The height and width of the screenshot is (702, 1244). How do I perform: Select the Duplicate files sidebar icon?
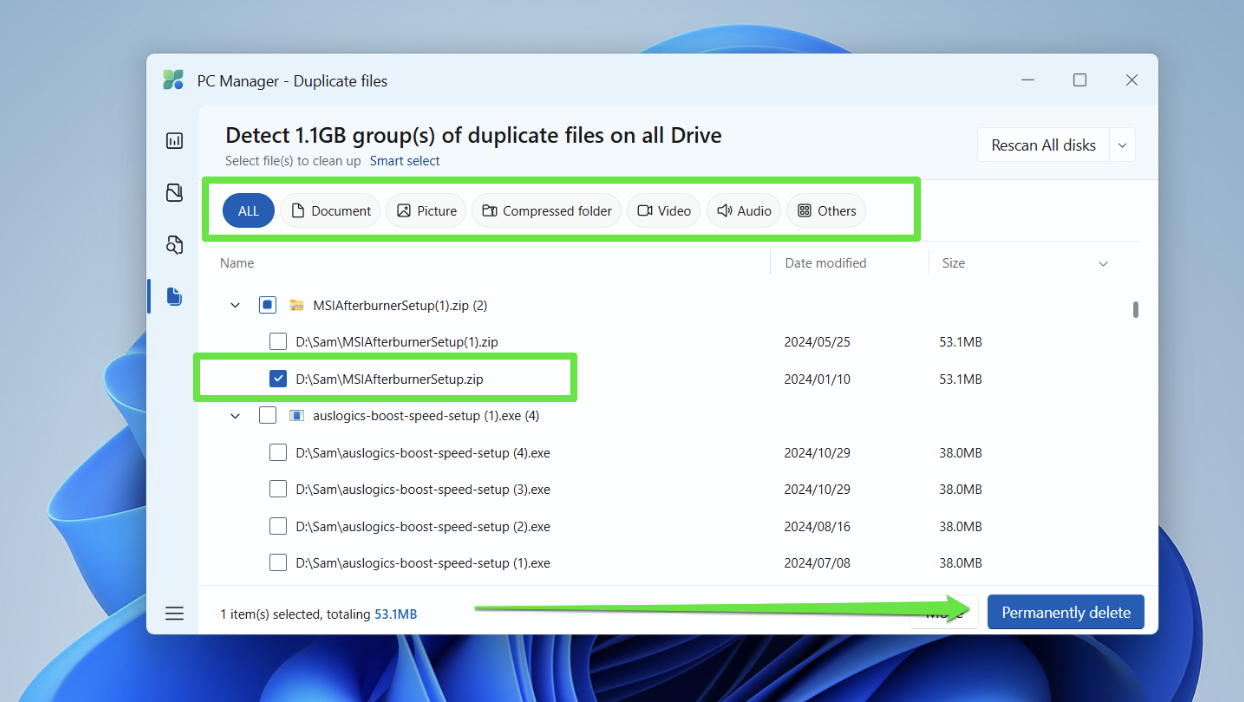[x=174, y=296]
